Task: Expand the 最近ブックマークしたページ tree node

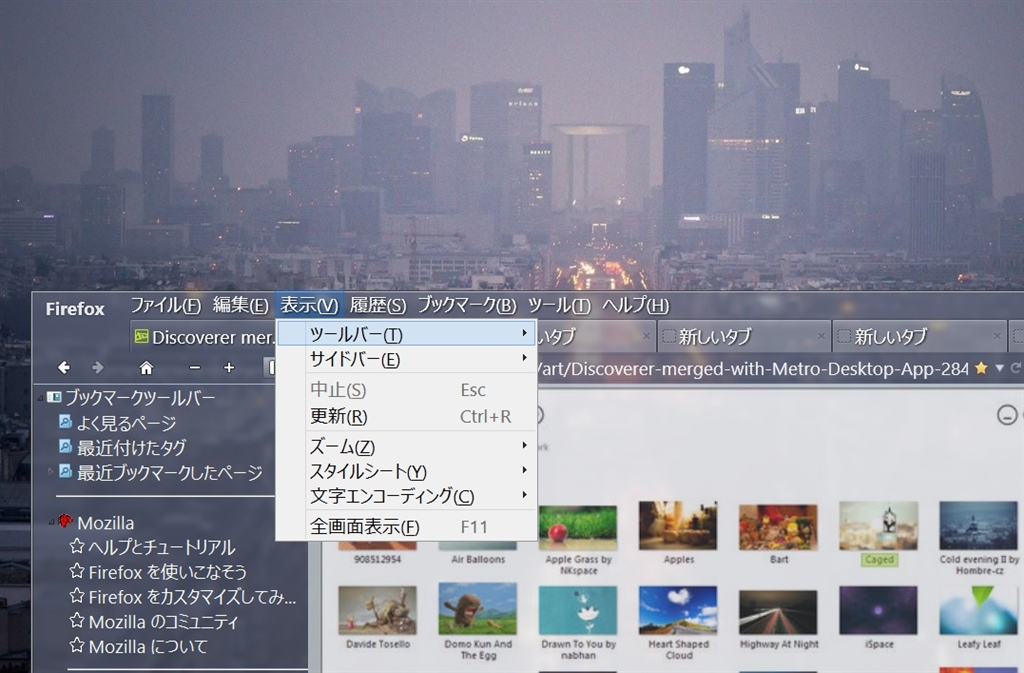Action: coord(50,471)
